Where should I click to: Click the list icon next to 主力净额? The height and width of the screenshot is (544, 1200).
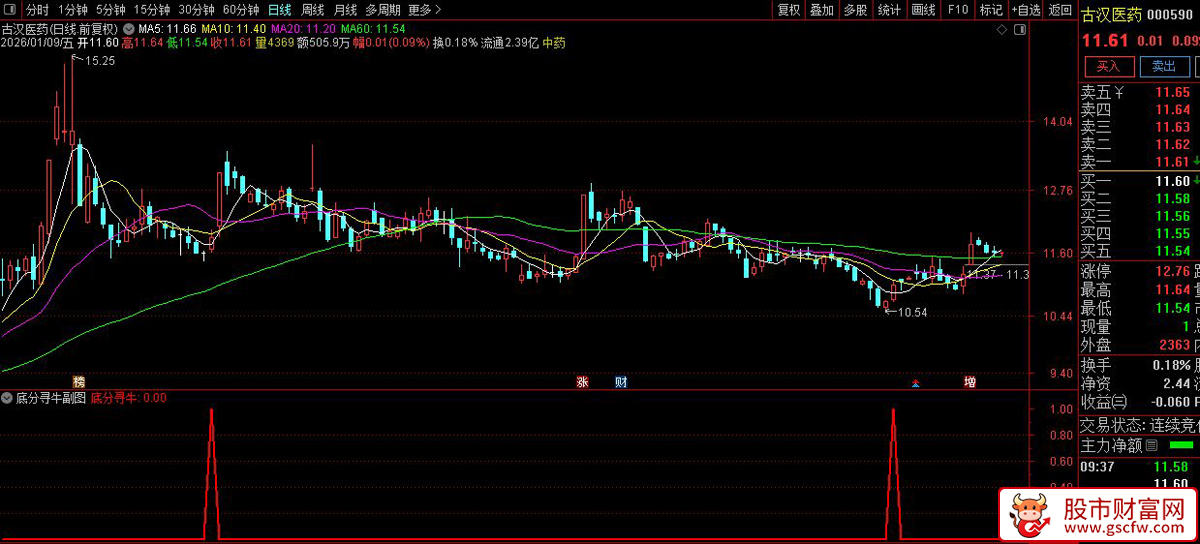pos(1151,445)
